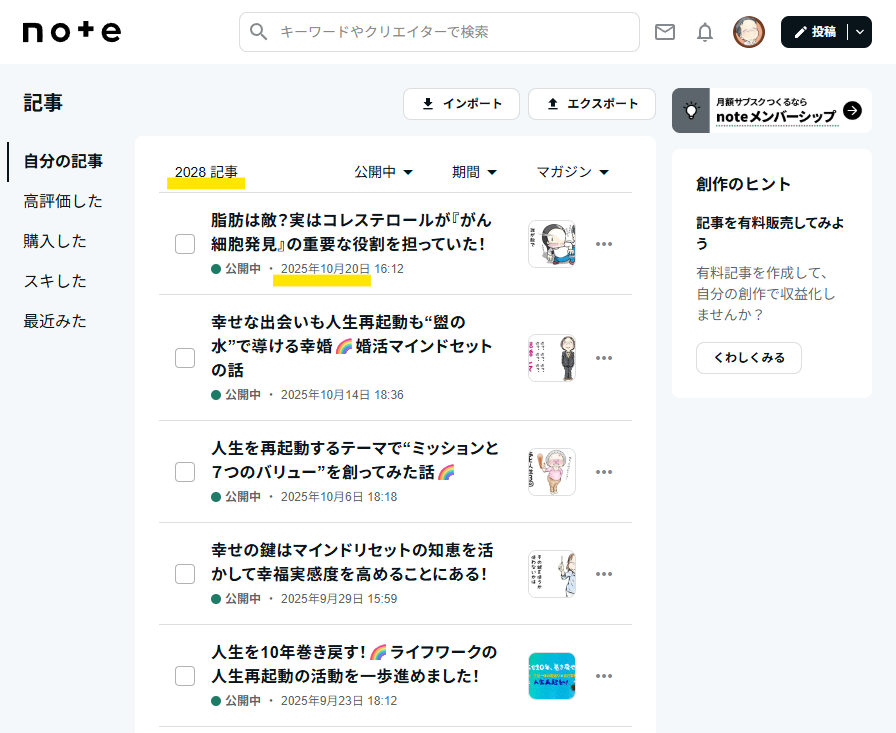The image size is (896, 733).
Task: Open more options for 2025年10月14日 article
Action: pos(604,358)
